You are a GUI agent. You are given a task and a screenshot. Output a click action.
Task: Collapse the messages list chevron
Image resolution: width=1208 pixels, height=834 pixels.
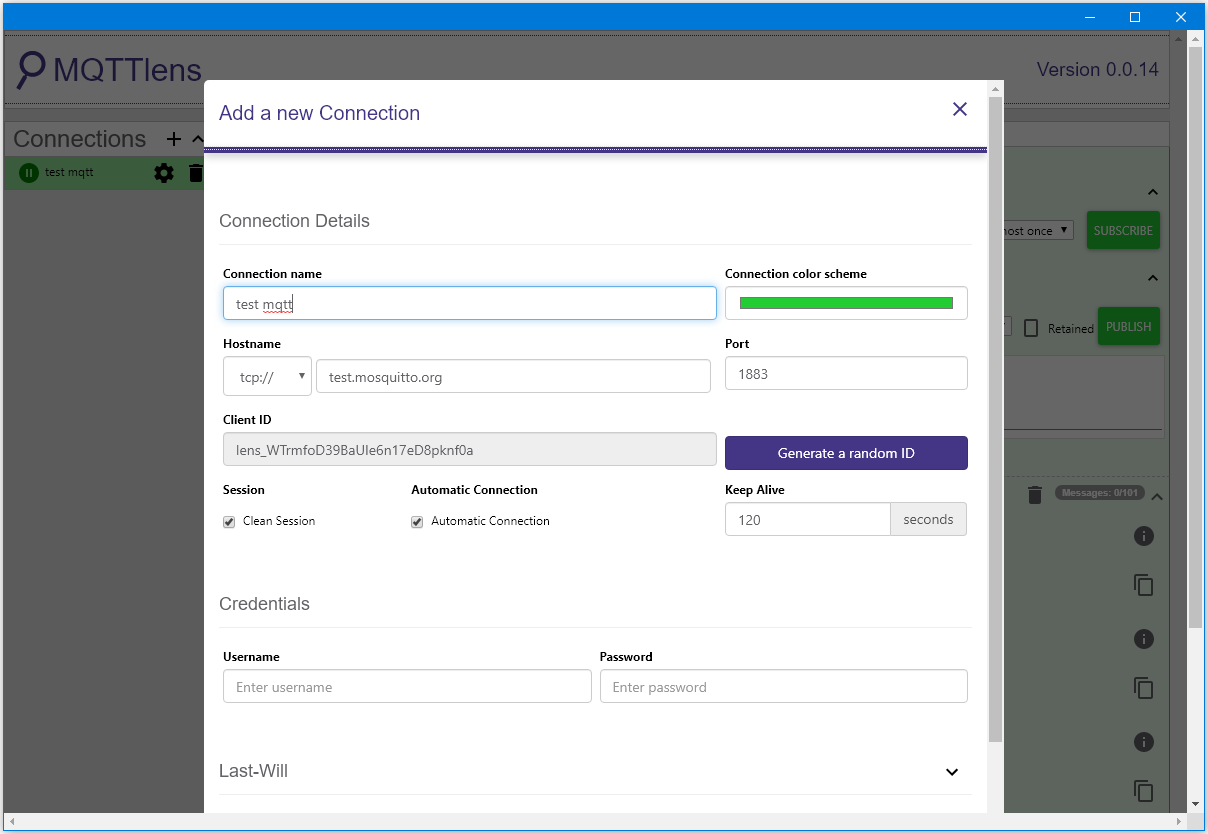pos(1157,497)
